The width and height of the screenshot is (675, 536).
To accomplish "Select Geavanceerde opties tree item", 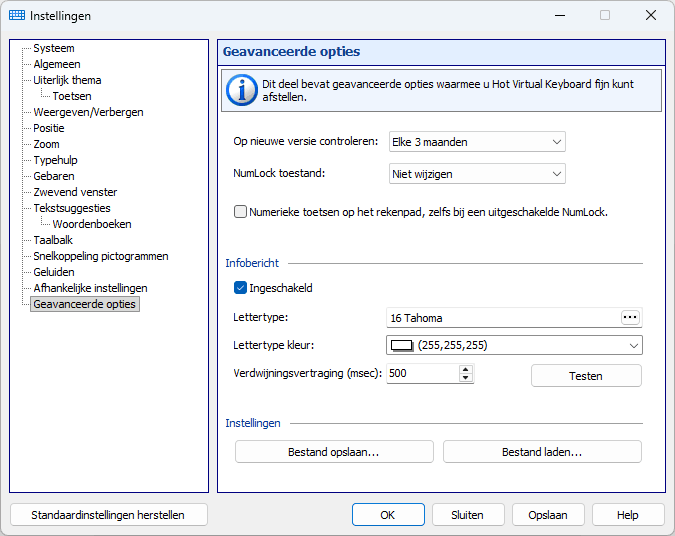I will coord(84,304).
